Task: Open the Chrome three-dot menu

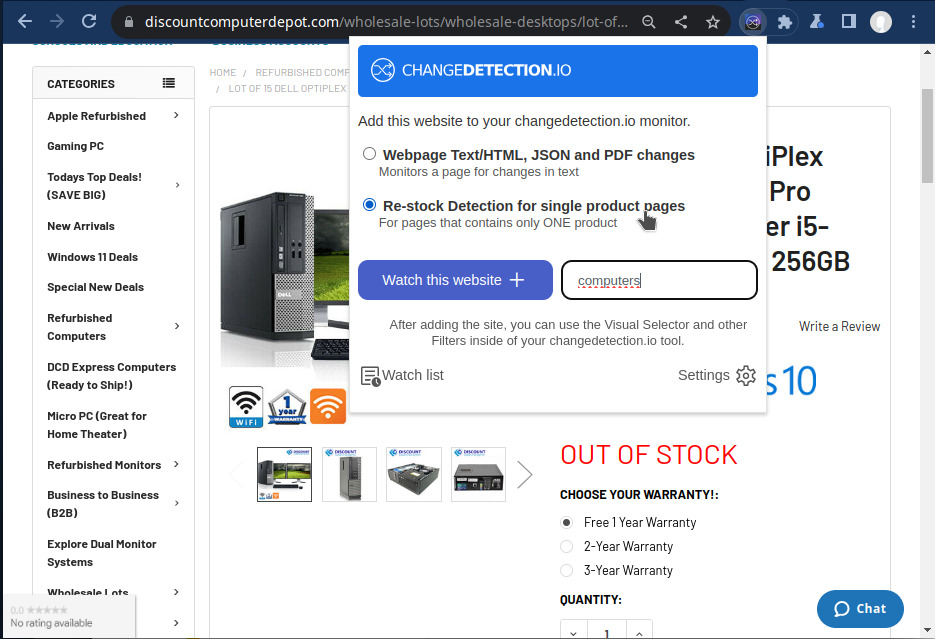Action: [x=914, y=22]
